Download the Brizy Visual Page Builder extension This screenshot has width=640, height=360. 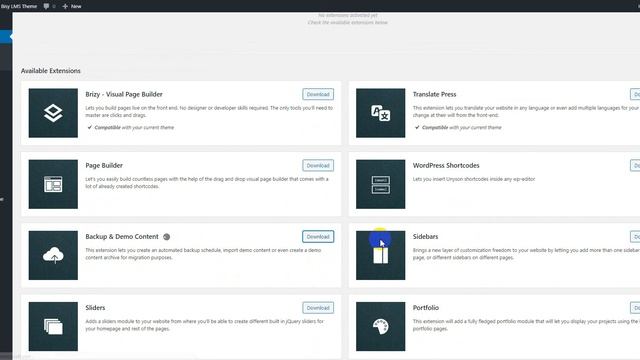click(318, 94)
